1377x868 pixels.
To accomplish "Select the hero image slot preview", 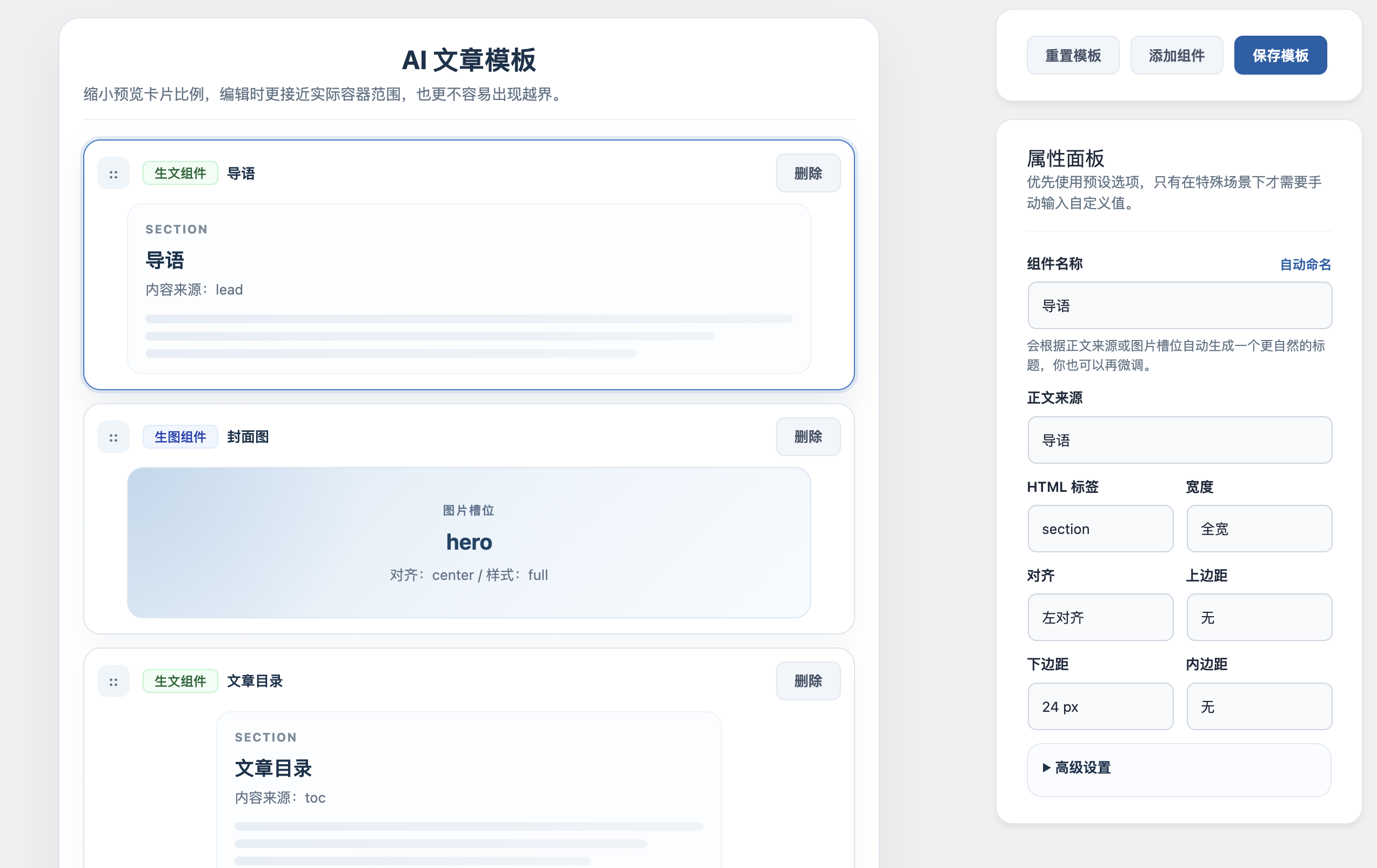I will [x=469, y=542].
